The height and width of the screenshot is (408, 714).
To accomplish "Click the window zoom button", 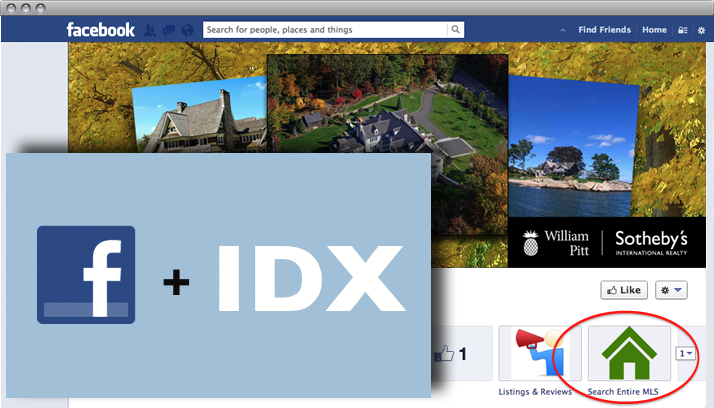I will tap(41, 8).
